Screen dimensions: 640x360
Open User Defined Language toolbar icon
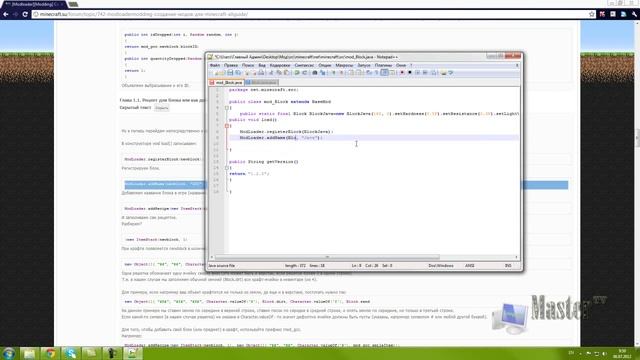(392, 73)
